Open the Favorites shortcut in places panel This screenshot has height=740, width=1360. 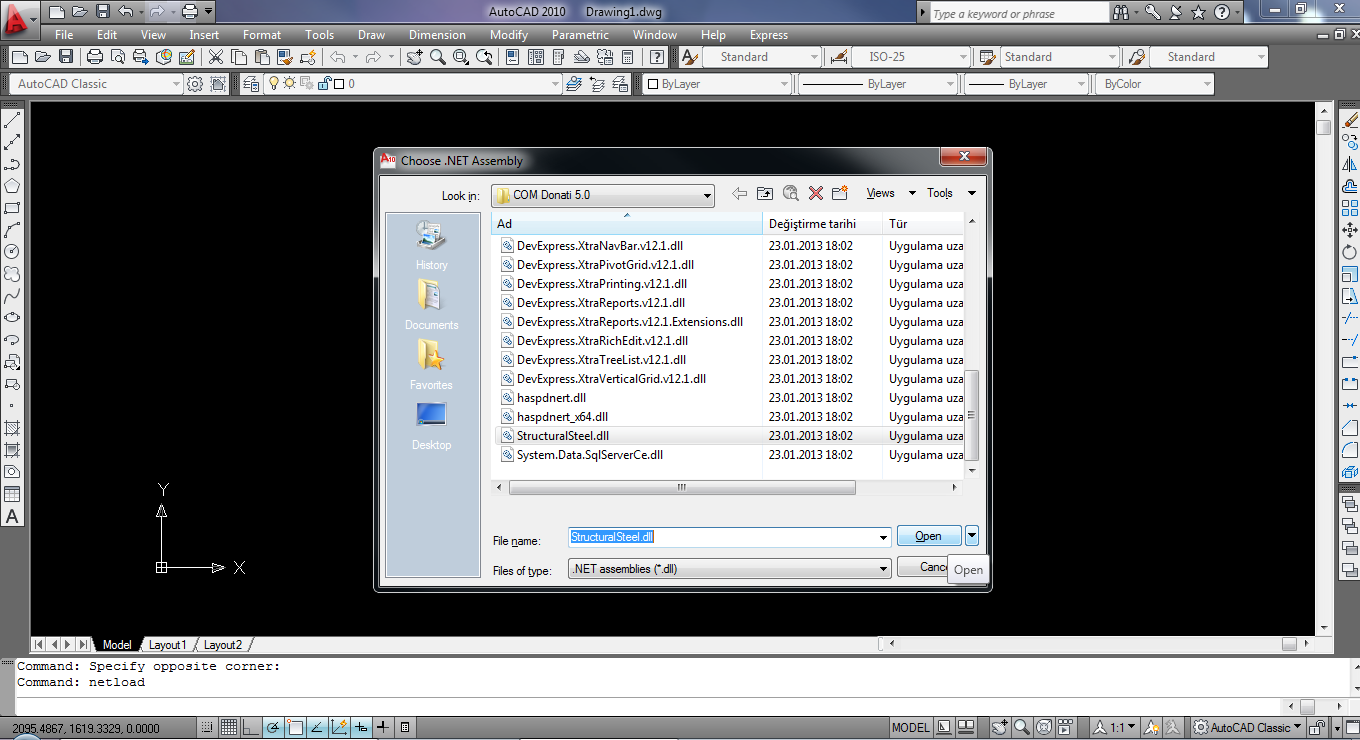432,364
